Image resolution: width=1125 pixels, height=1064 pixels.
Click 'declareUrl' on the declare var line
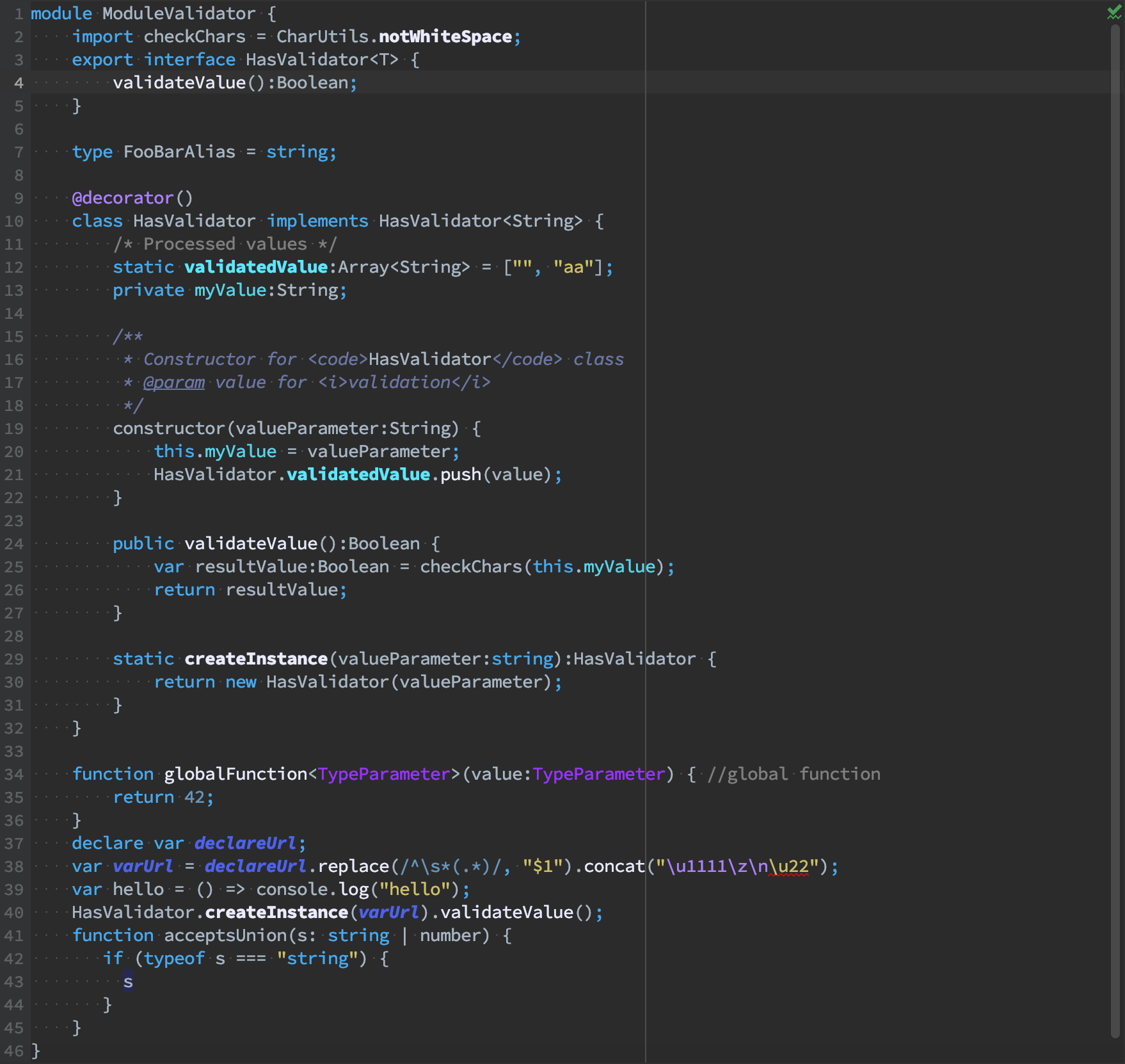coord(245,843)
